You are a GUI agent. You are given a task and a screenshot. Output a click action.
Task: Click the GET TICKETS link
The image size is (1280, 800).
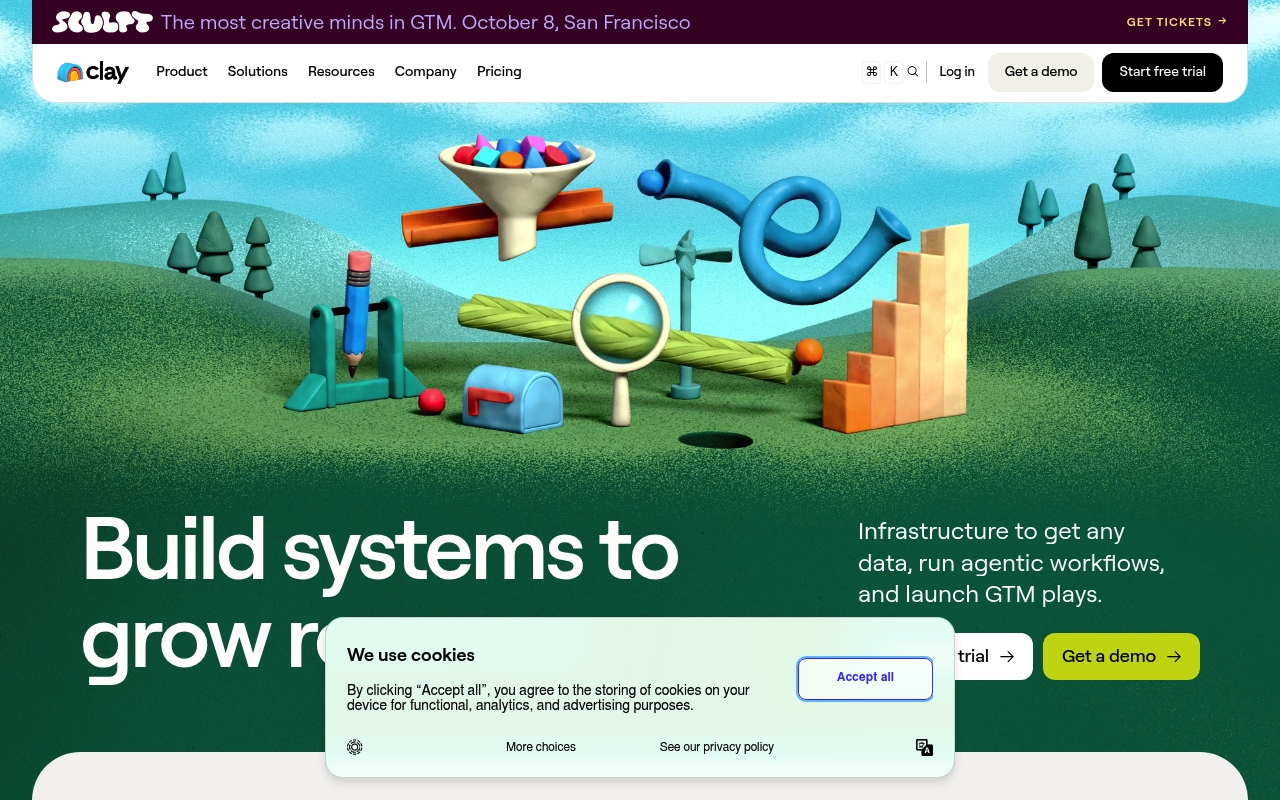pos(1177,22)
